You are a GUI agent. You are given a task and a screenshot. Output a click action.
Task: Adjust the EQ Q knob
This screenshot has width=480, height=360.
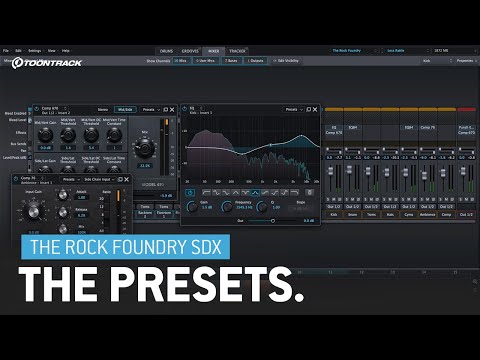tap(262, 207)
